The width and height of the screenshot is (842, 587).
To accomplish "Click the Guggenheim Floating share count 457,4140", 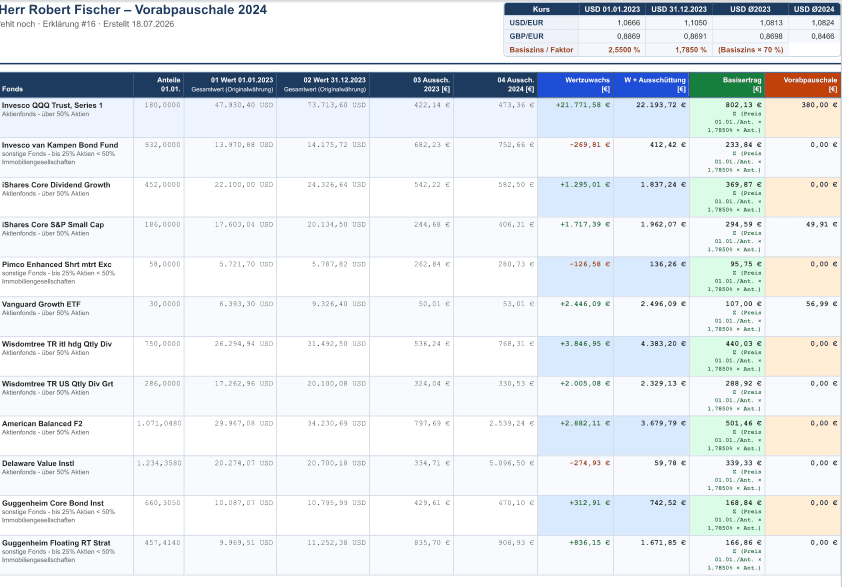I will pyautogui.click(x=162, y=543).
